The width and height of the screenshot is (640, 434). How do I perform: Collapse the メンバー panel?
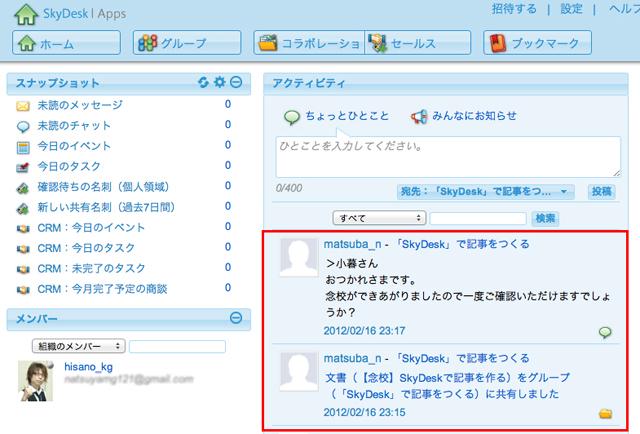tap(236, 318)
